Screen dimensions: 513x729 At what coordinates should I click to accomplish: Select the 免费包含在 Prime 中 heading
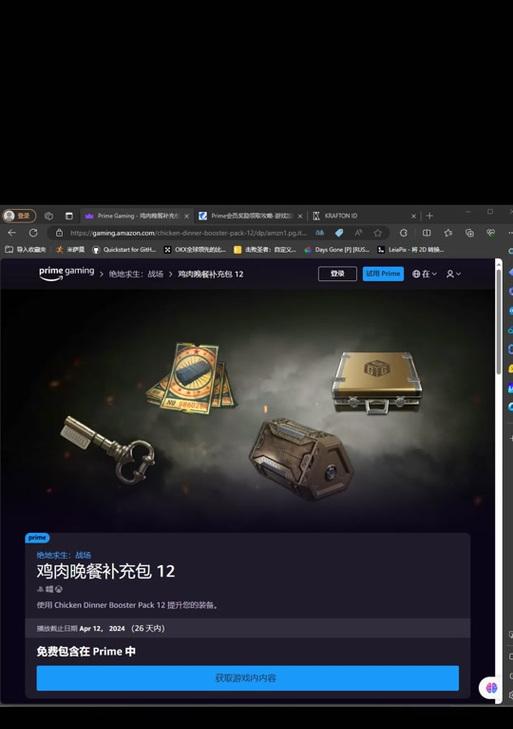(x=86, y=651)
